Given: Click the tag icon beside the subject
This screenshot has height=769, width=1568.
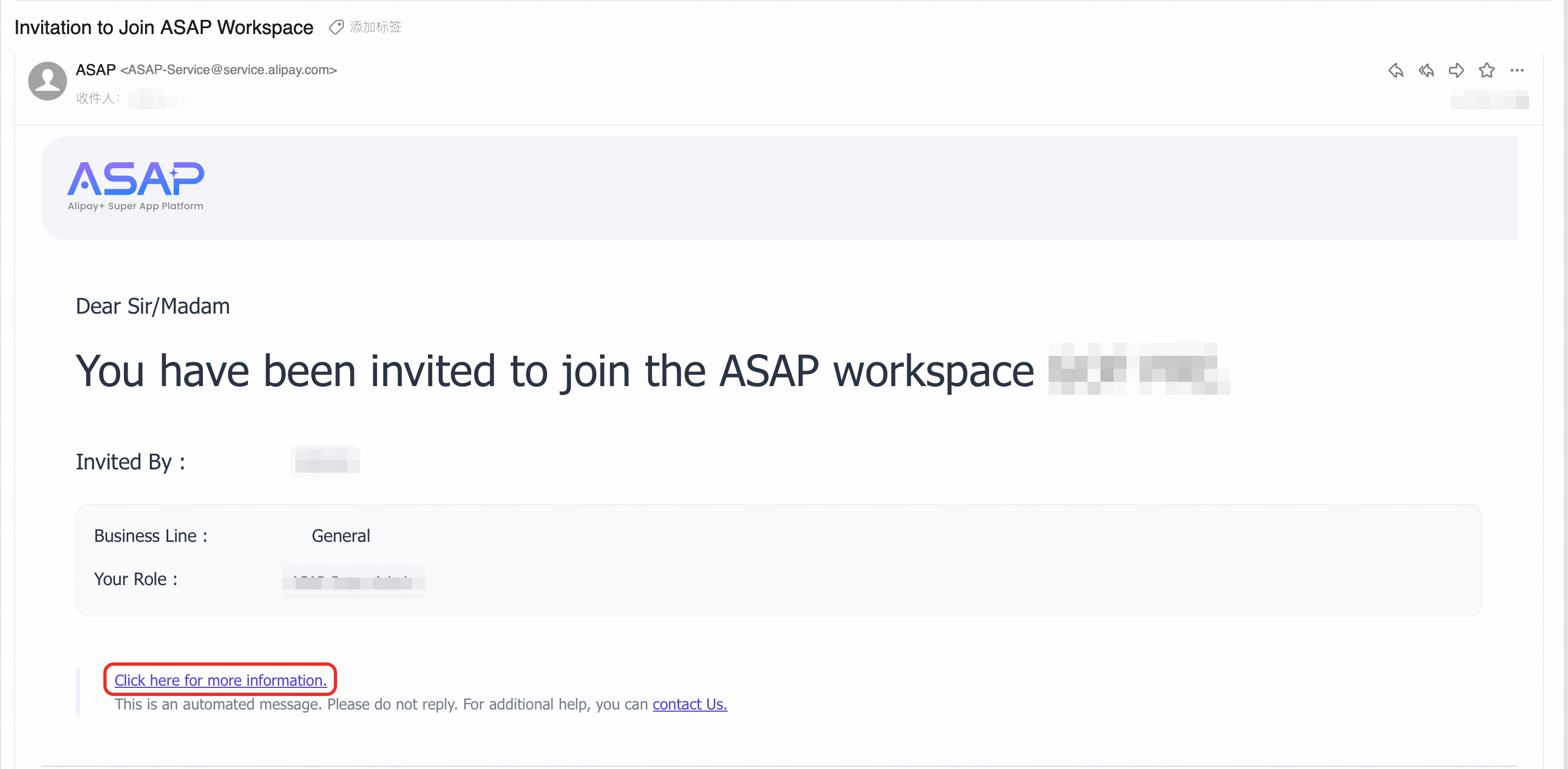Looking at the screenshot, I should [336, 28].
